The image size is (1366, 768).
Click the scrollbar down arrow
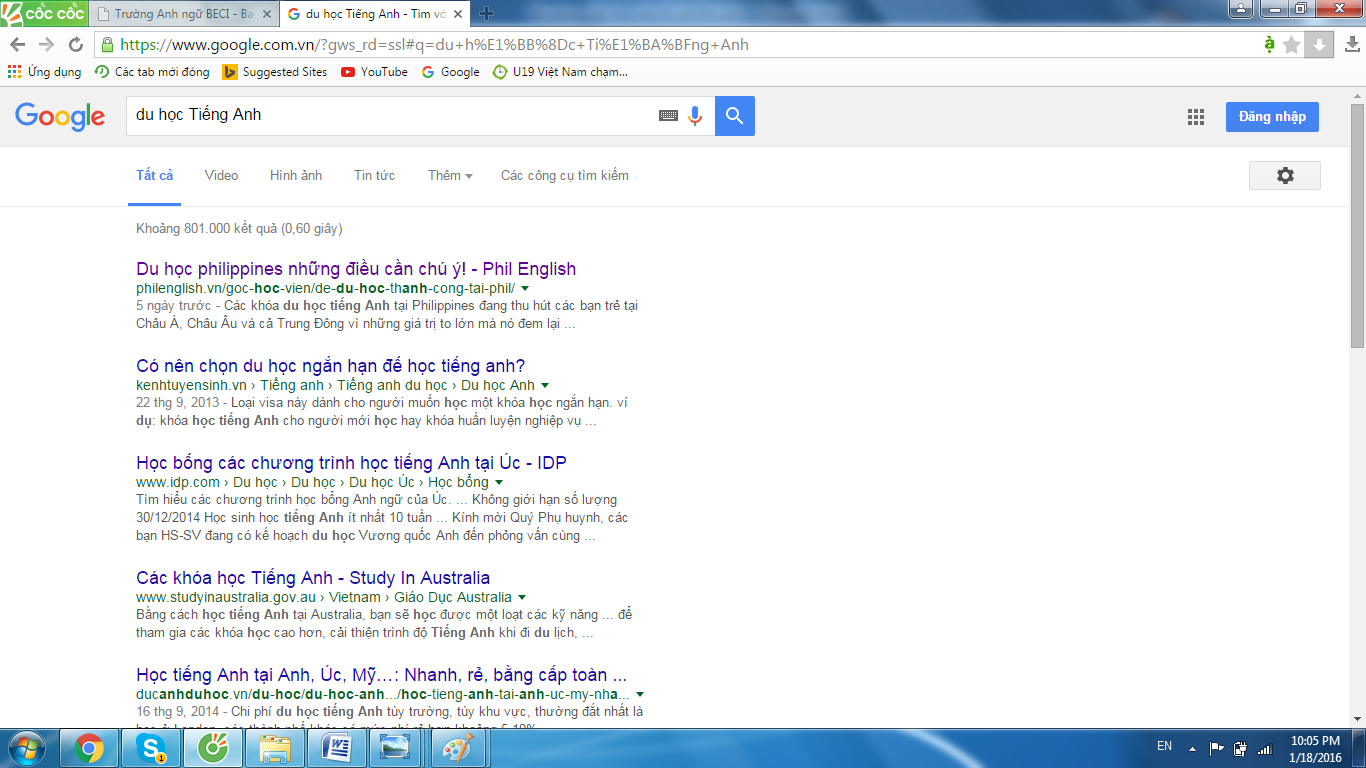[x=1357, y=719]
